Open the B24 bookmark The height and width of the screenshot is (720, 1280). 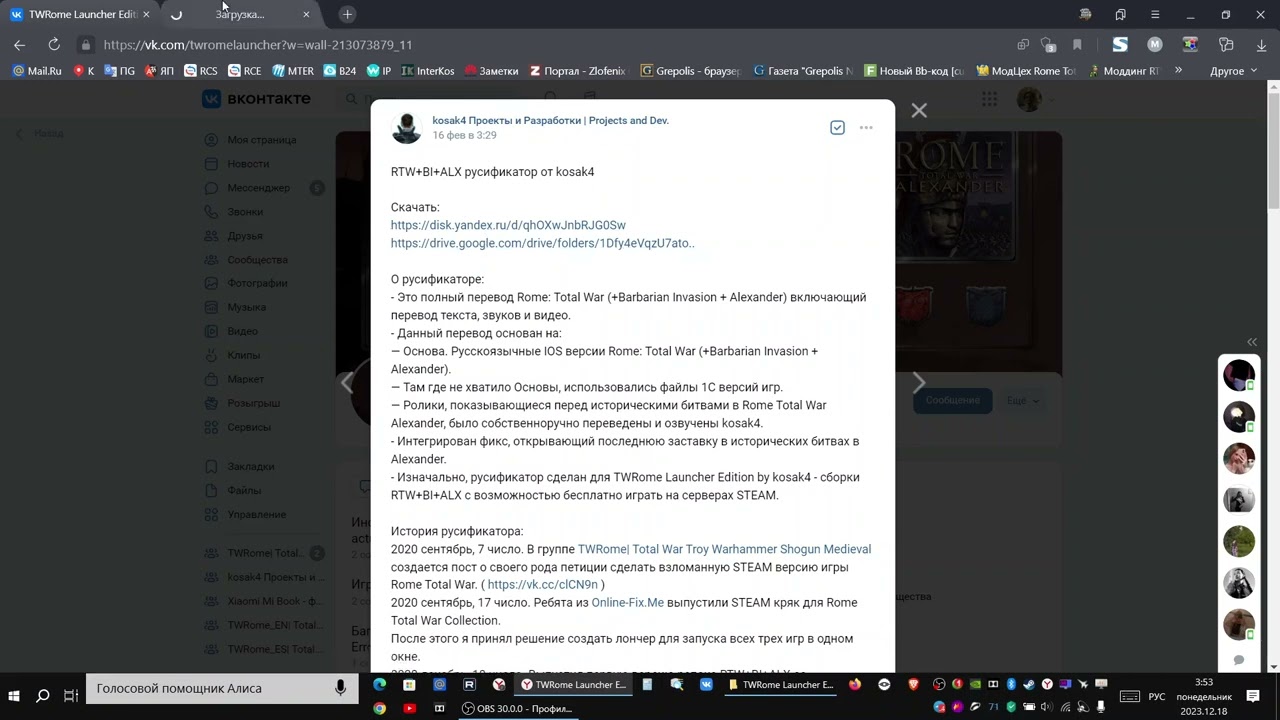pyautogui.click(x=340, y=71)
